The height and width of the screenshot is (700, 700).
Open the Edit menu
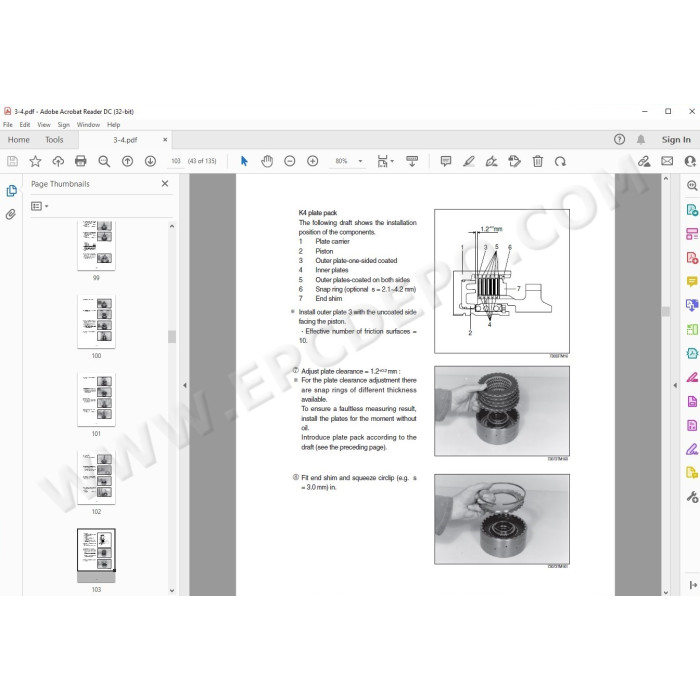tap(25, 125)
